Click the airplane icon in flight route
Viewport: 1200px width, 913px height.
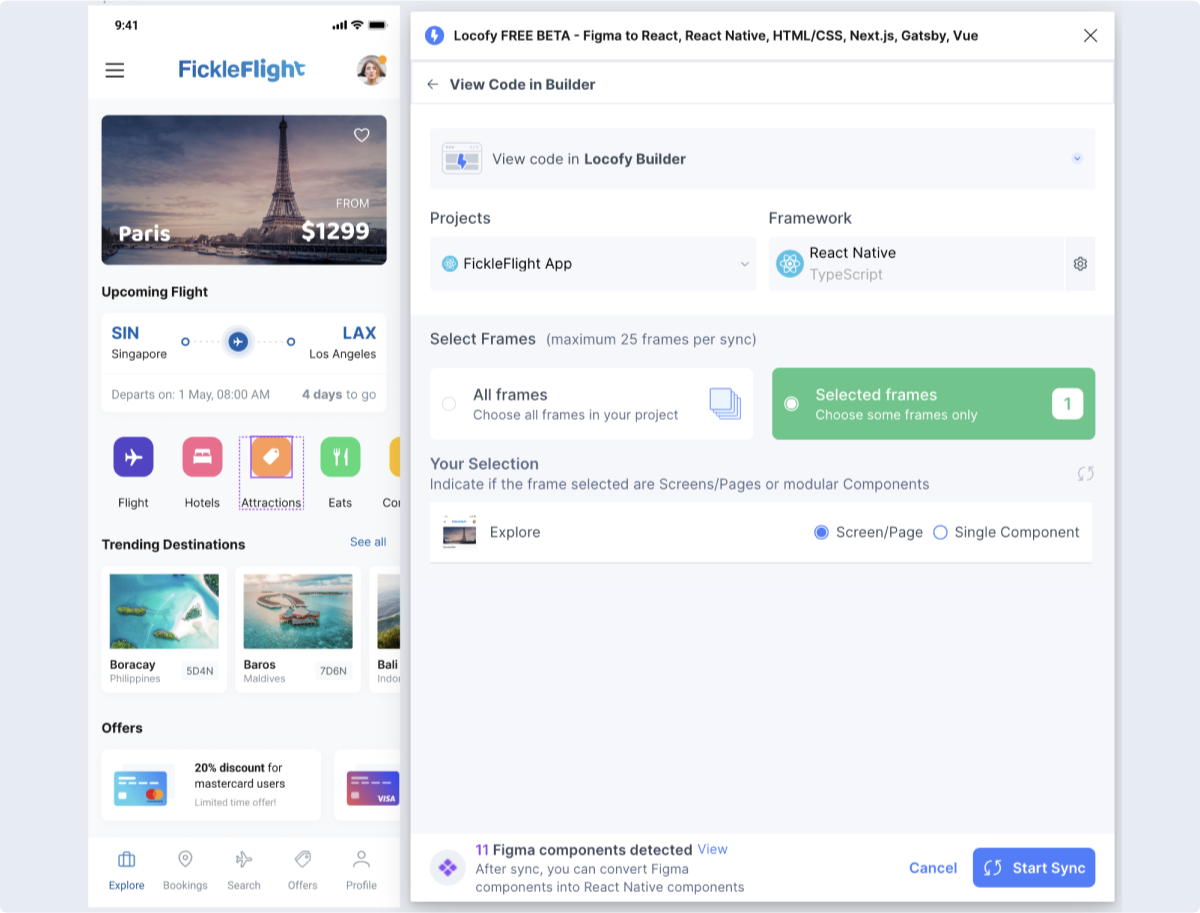coord(238,342)
